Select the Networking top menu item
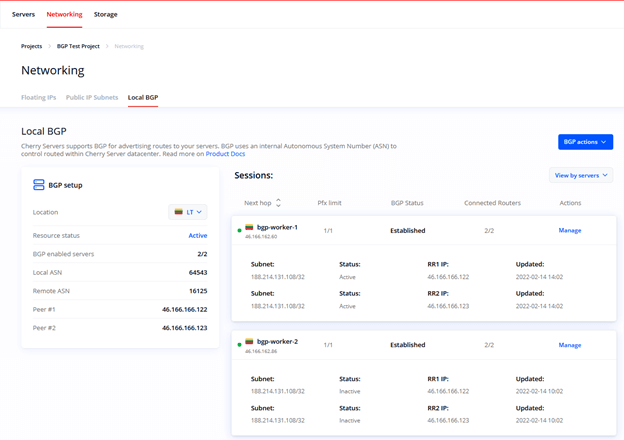624x440 pixels. point(64,15)
